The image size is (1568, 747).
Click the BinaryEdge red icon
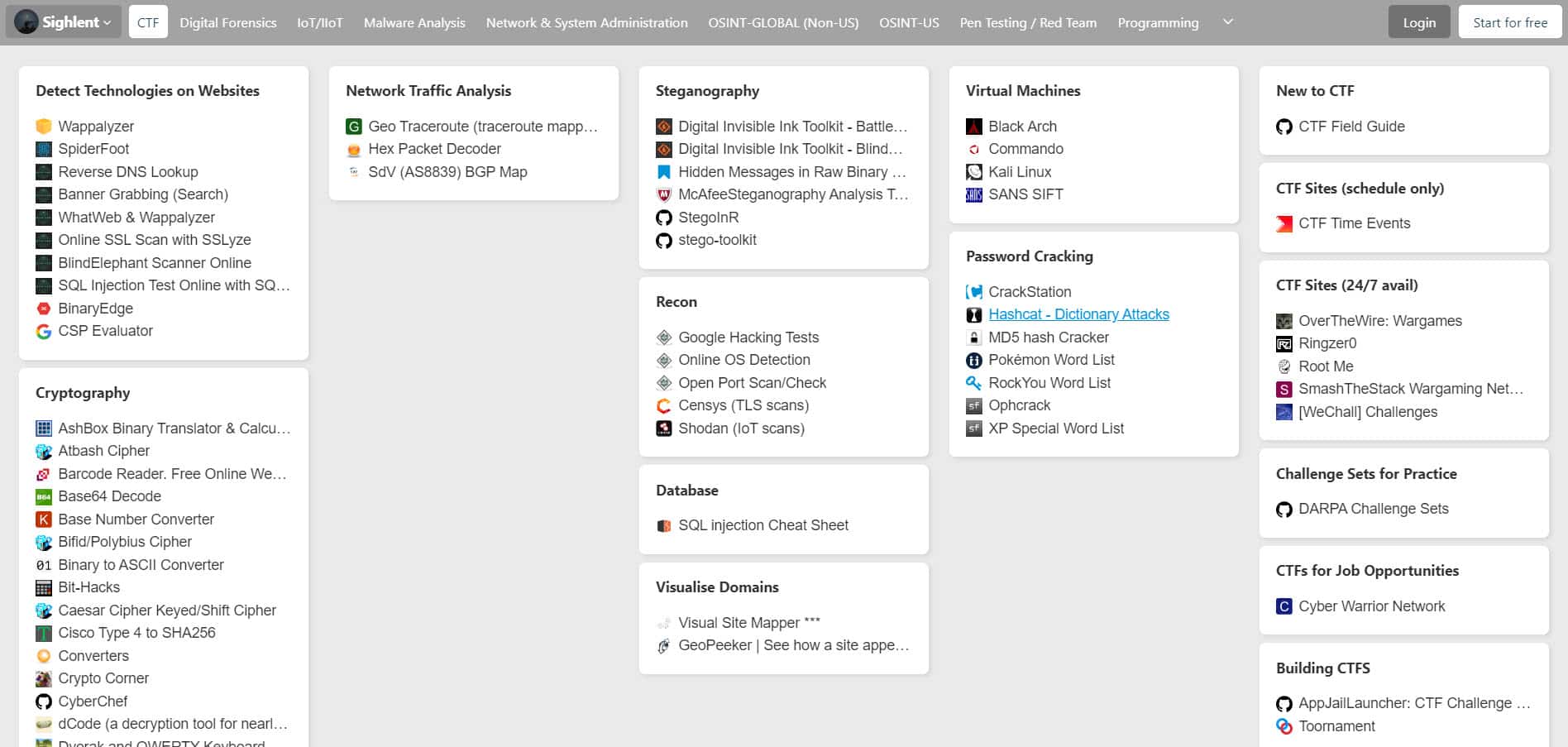pos(44,309)
